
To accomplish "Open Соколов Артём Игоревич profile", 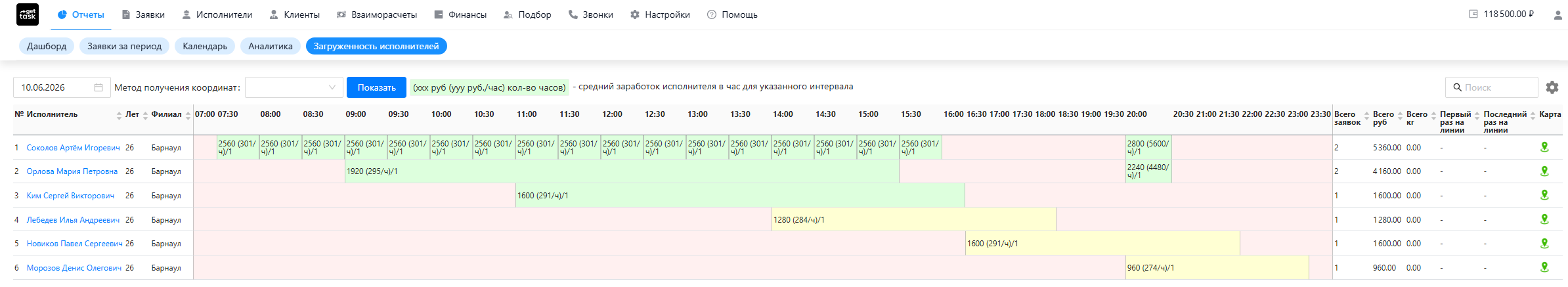I will pos(73,148).
